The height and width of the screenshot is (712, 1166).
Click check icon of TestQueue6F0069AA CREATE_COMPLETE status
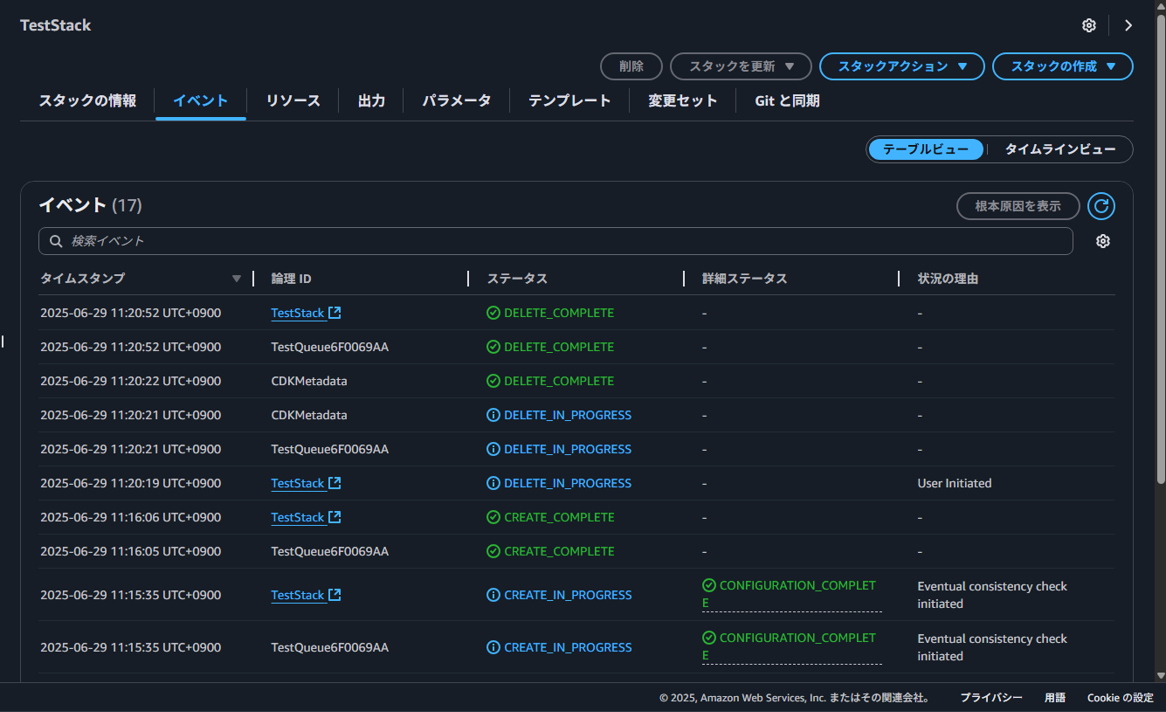493,551
